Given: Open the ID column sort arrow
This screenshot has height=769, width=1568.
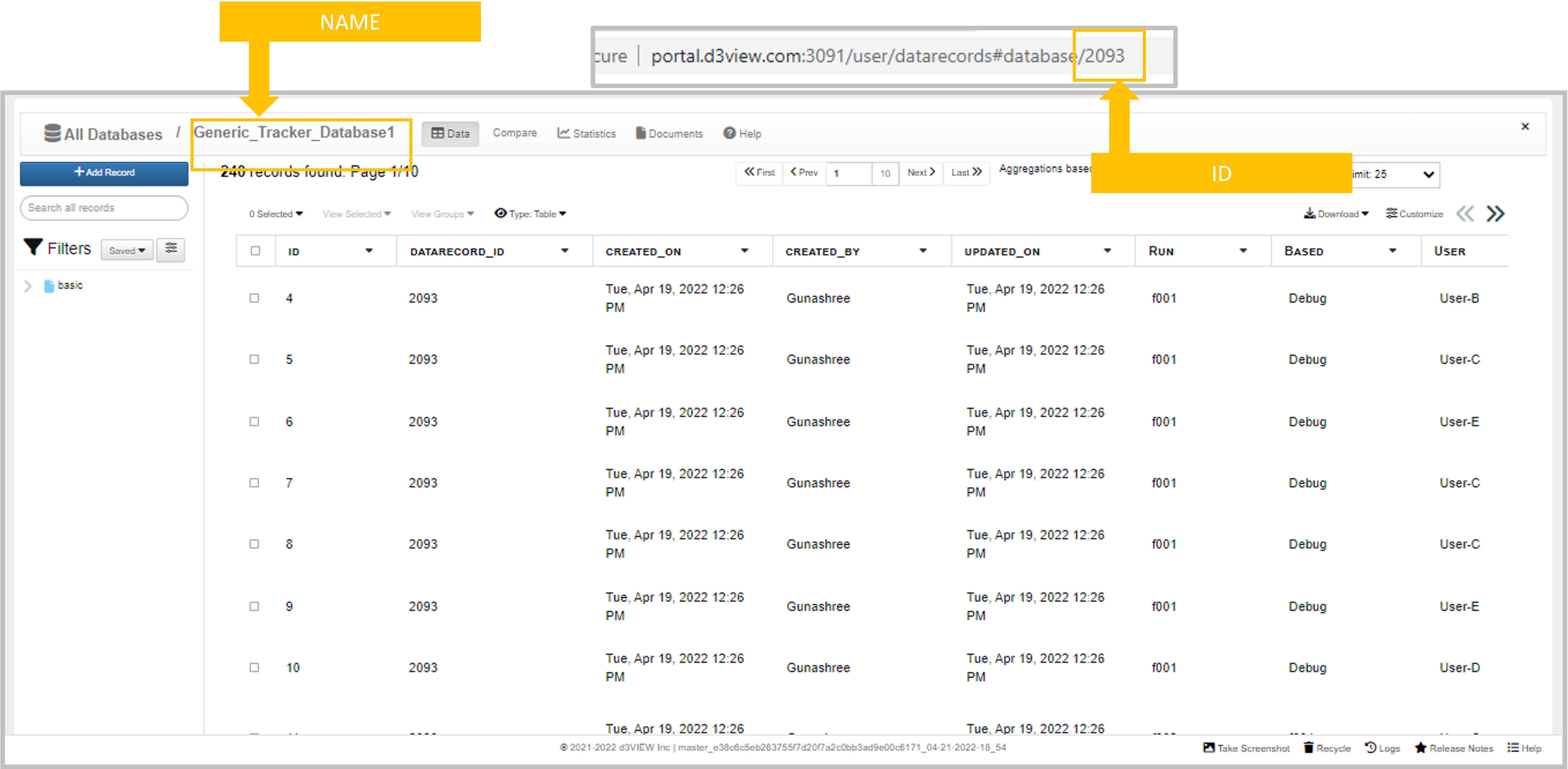Looking at the screenshot, I should point(369,251).
